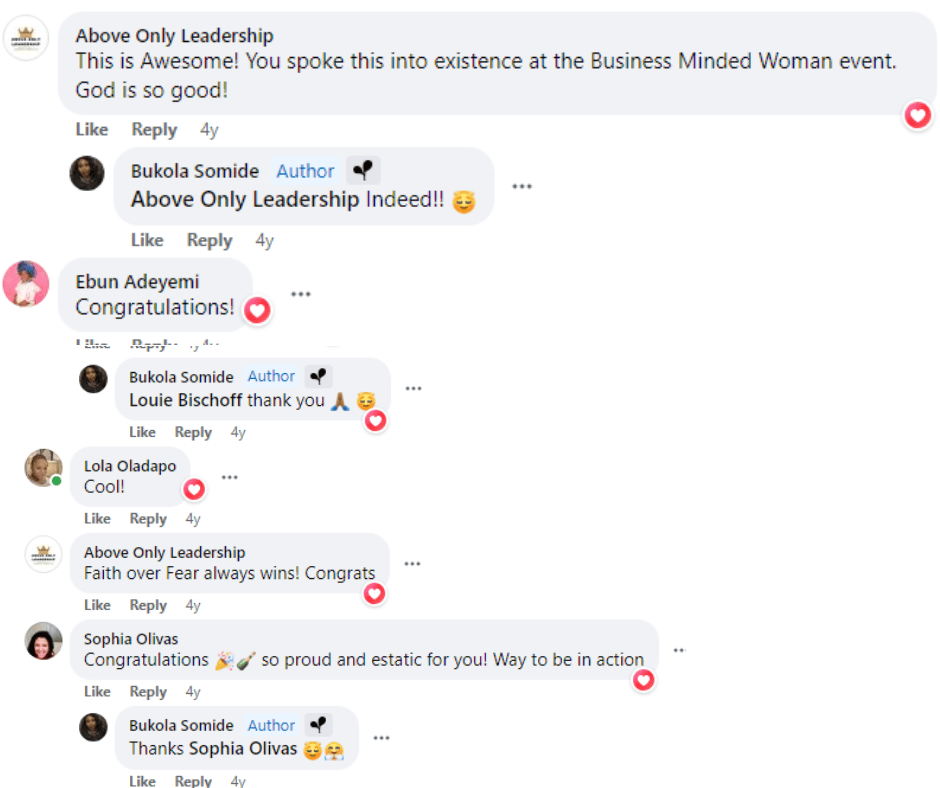Image resolution: width=940 pixels, height=788 pixels.
Task: Click heart reaction on Above Only Leadership's top comment
Action: point(917,116)
